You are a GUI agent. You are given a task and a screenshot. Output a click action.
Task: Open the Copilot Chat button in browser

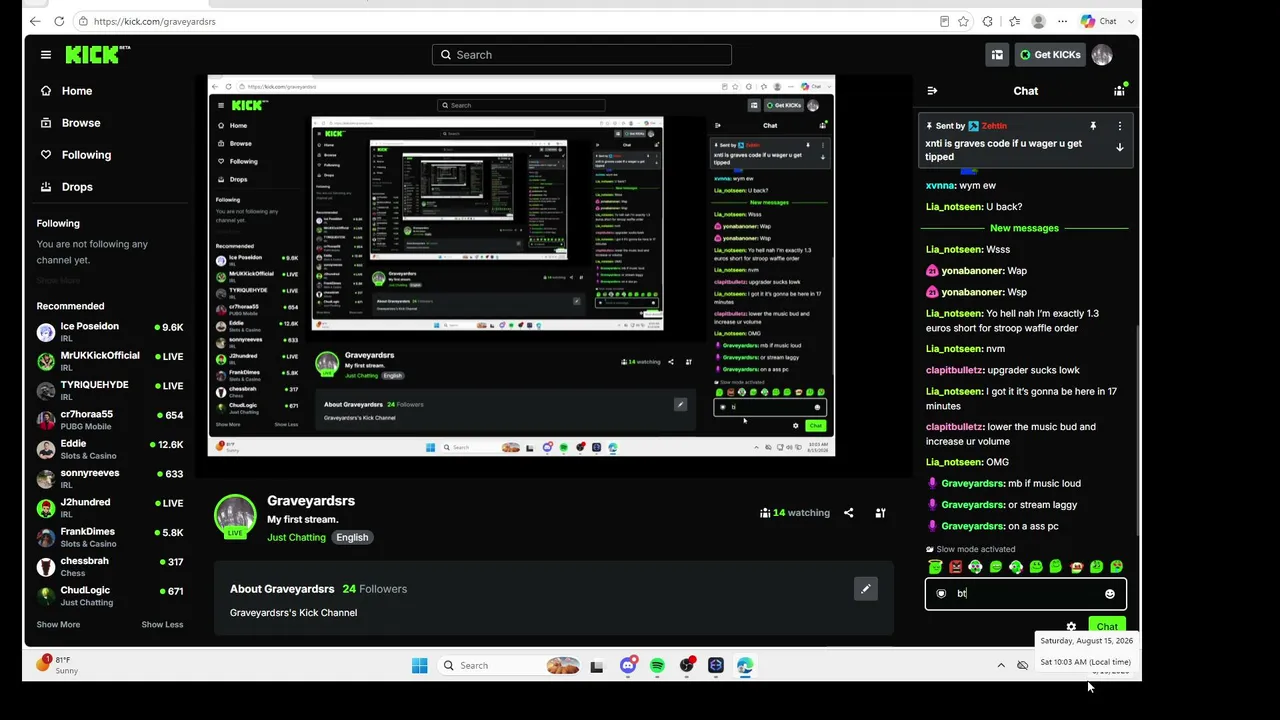[x=1098, y=21]
